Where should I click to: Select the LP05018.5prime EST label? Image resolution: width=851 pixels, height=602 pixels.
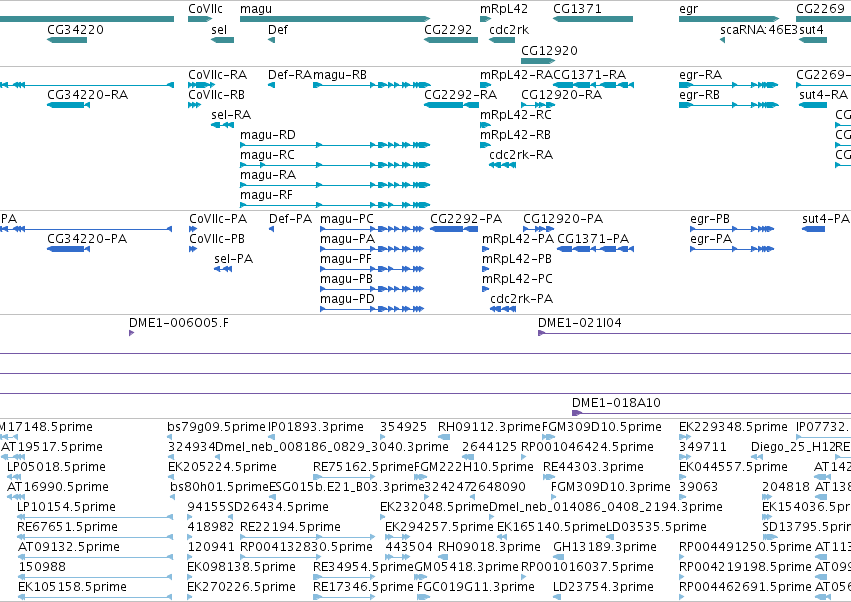[x=56, y=467]
